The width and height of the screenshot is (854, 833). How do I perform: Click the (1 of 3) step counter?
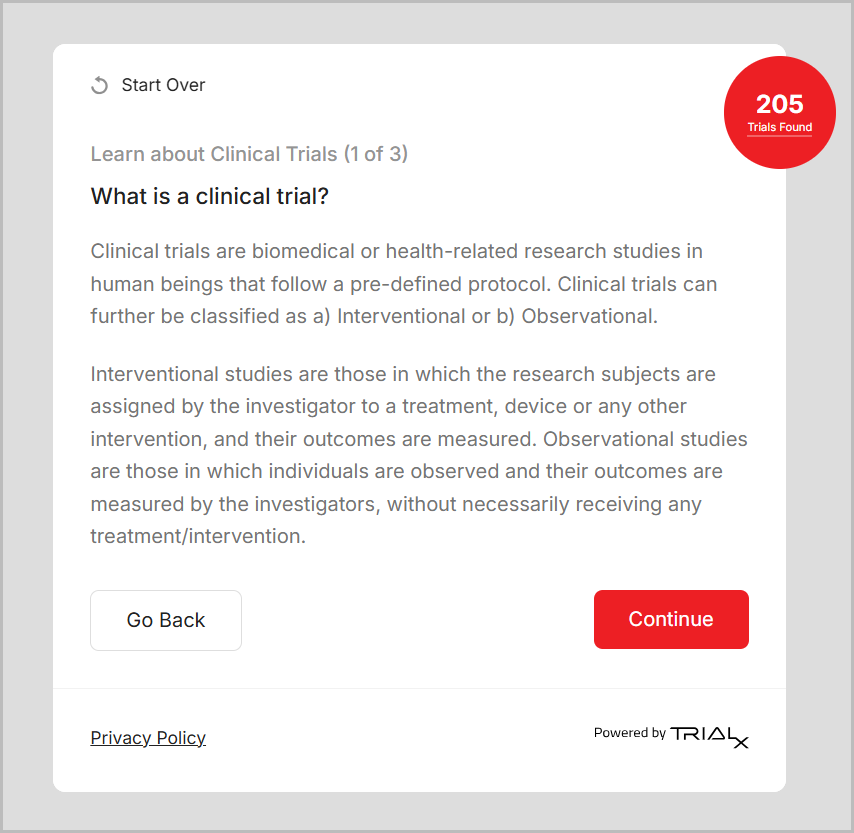375,154
